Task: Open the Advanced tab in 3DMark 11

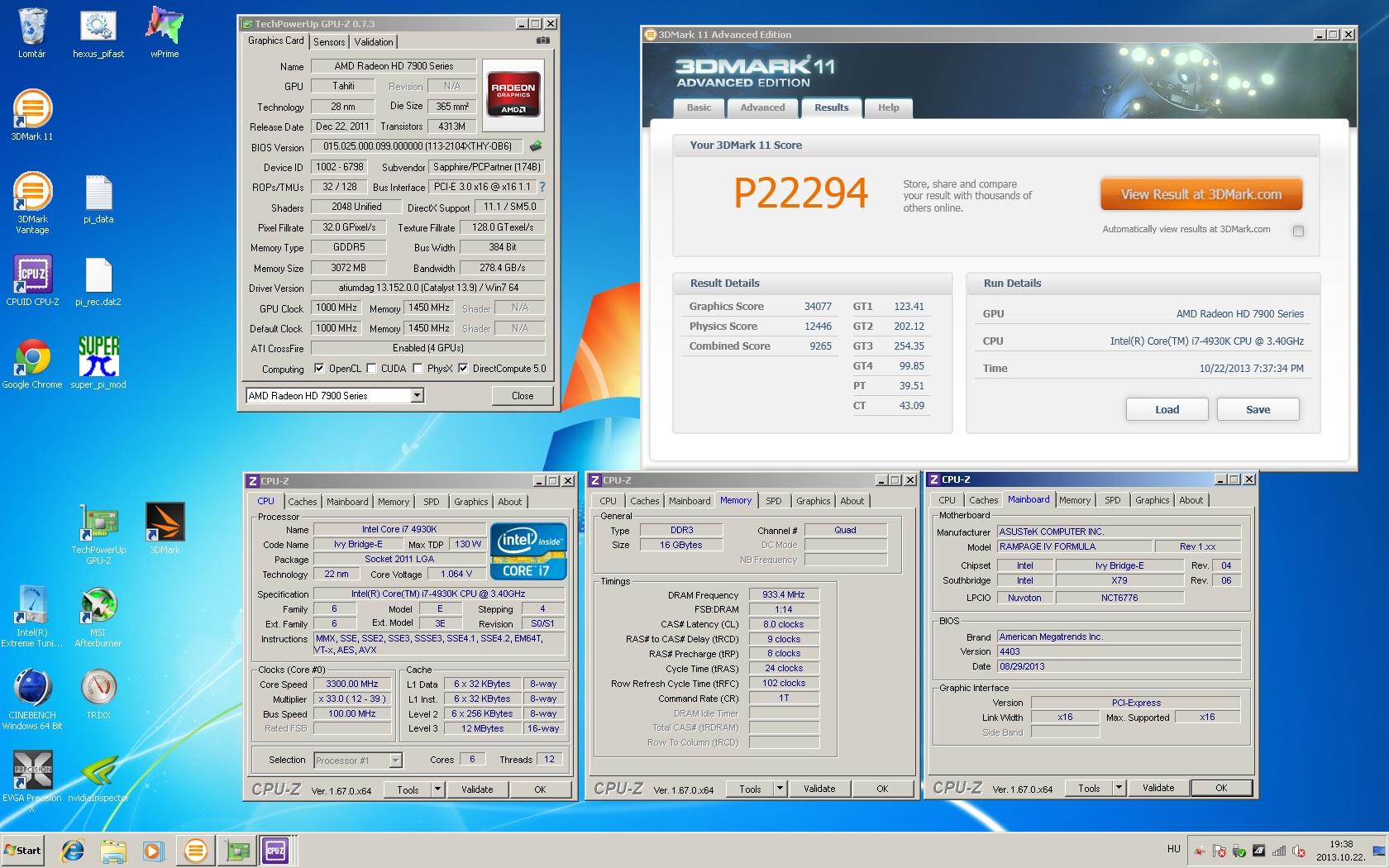Action: click(762, 107)
